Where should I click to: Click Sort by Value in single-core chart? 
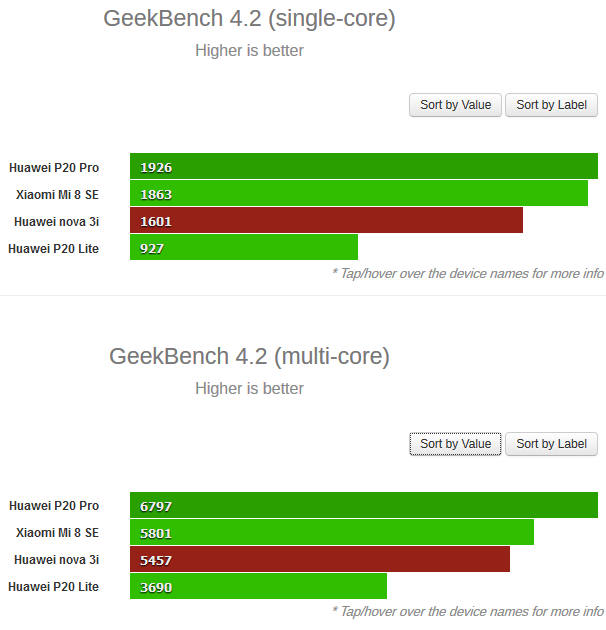point(455,105)
